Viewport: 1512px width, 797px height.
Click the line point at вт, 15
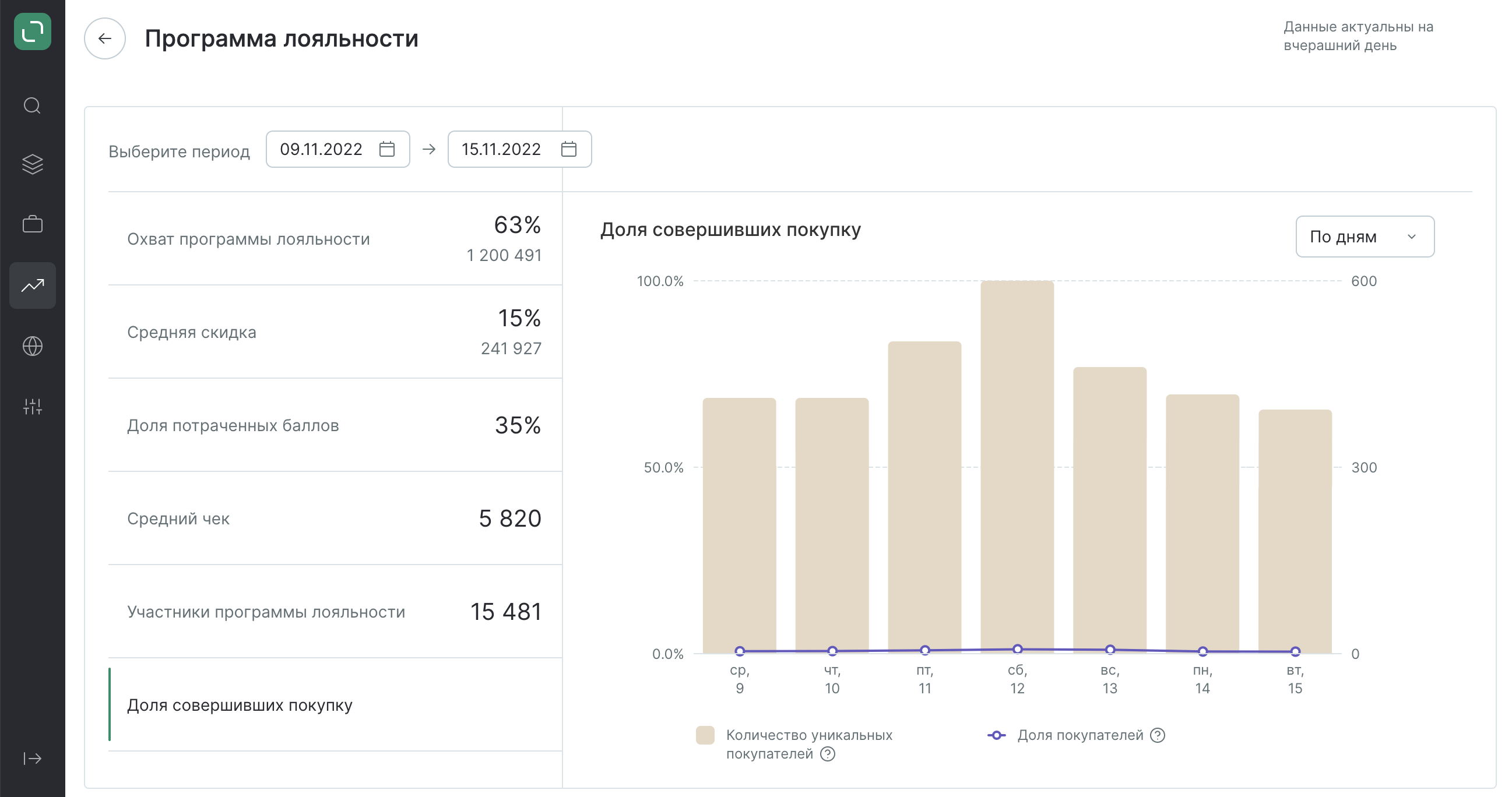(1295, 651)
